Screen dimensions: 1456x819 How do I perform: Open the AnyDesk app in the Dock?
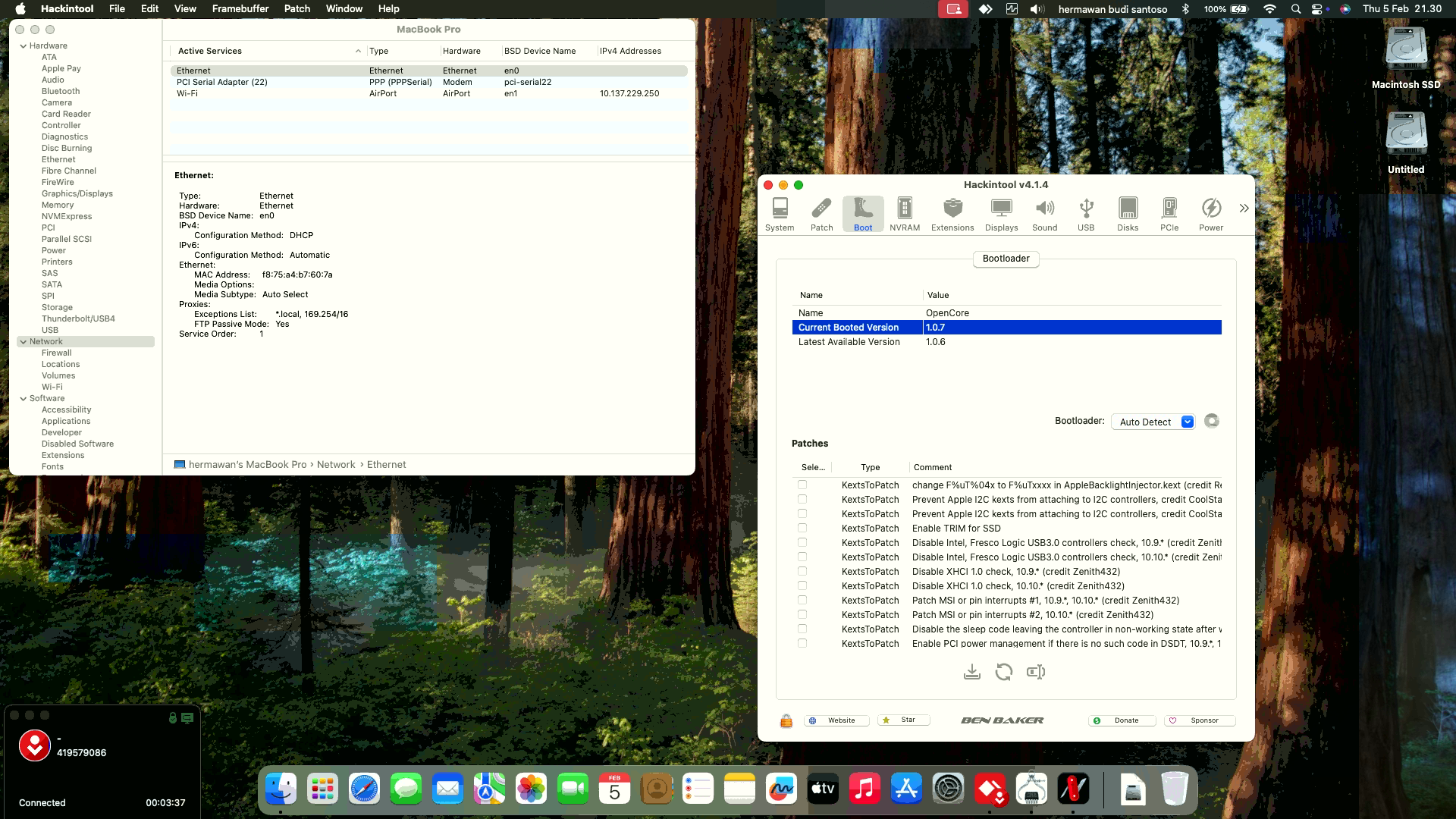click(990, 789)
